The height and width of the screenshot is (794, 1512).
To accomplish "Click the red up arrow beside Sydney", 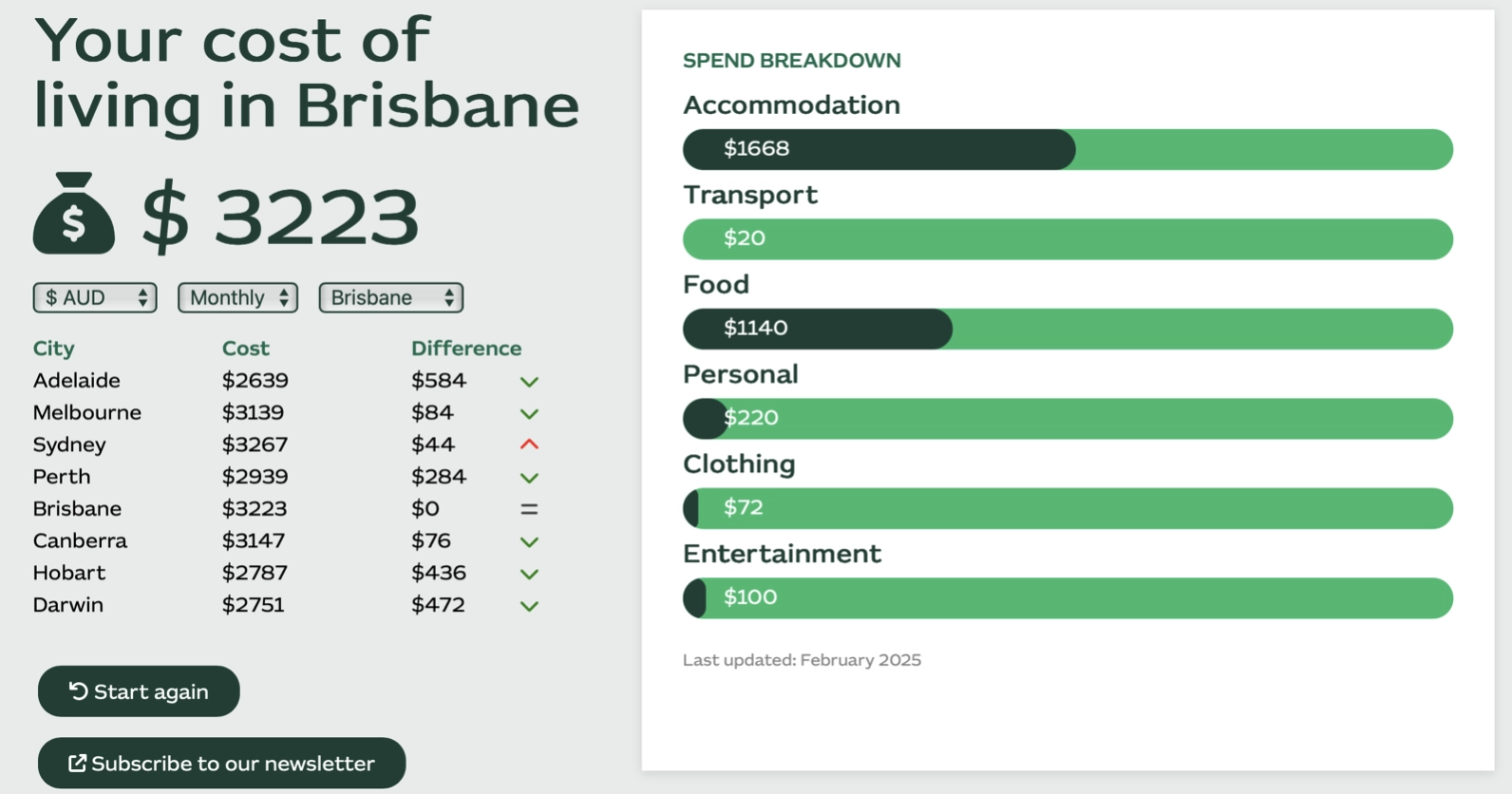I will (x=529, y=444).
